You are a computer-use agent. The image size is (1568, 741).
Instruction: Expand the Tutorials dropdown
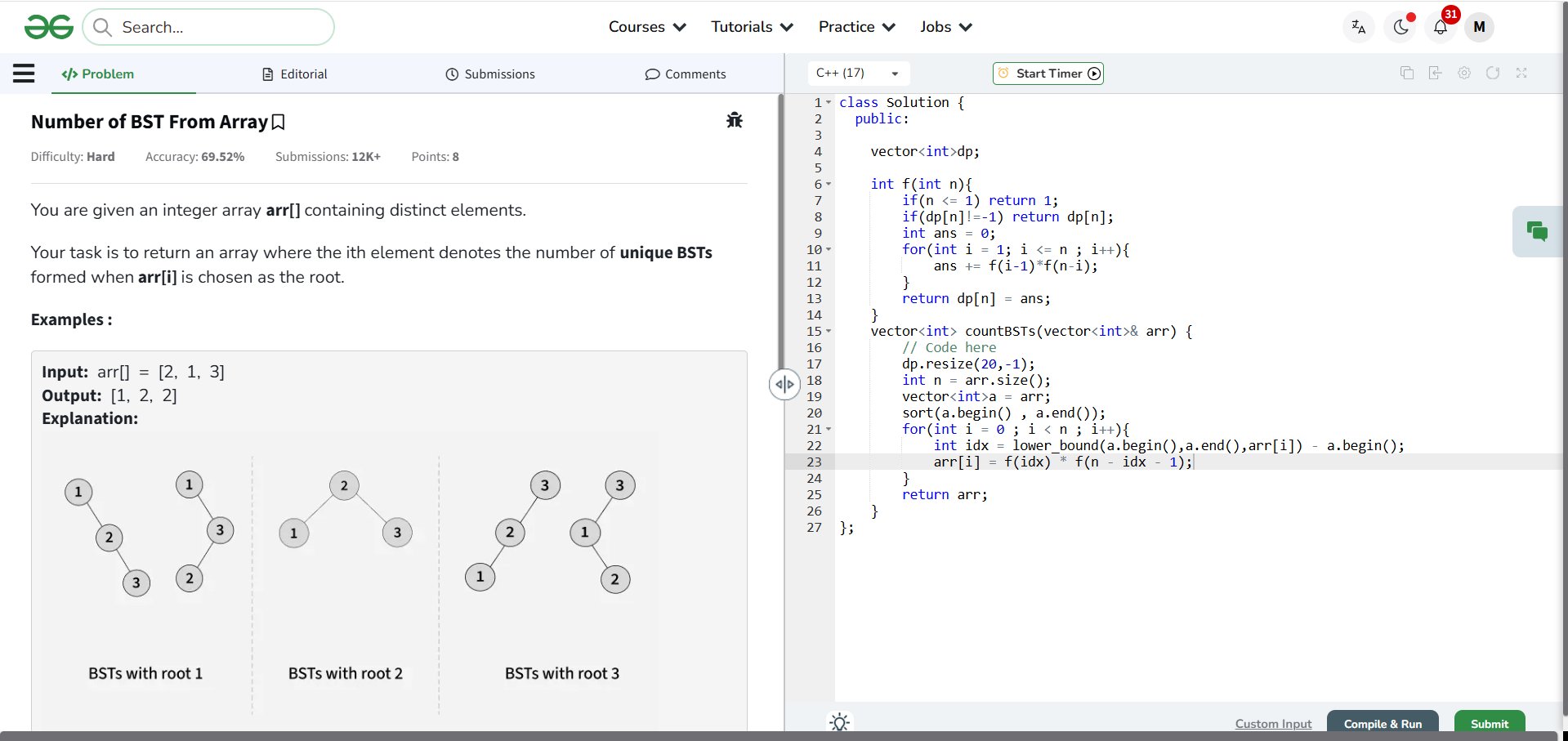click(752, 27)
